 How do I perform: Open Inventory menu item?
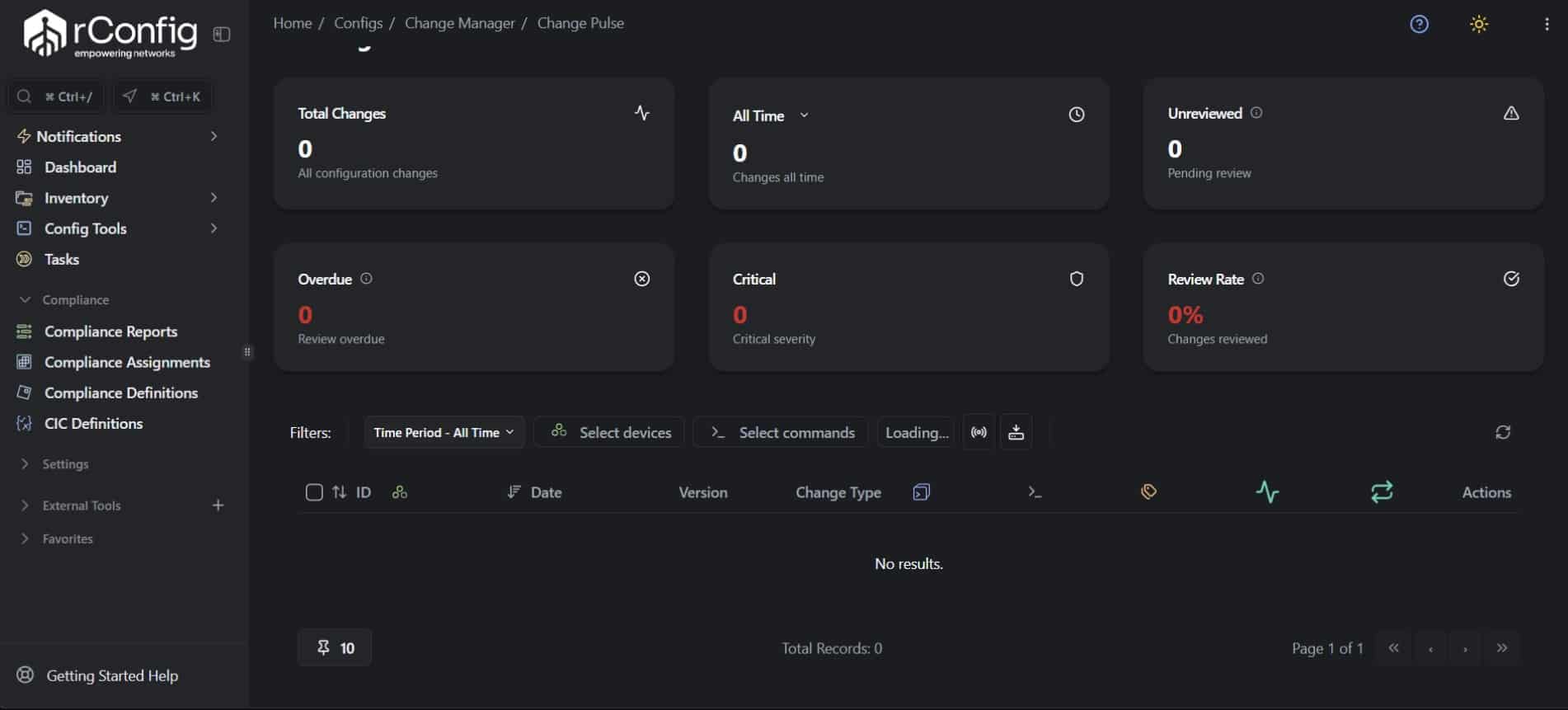pyautogui.click(x=76, y=198)
